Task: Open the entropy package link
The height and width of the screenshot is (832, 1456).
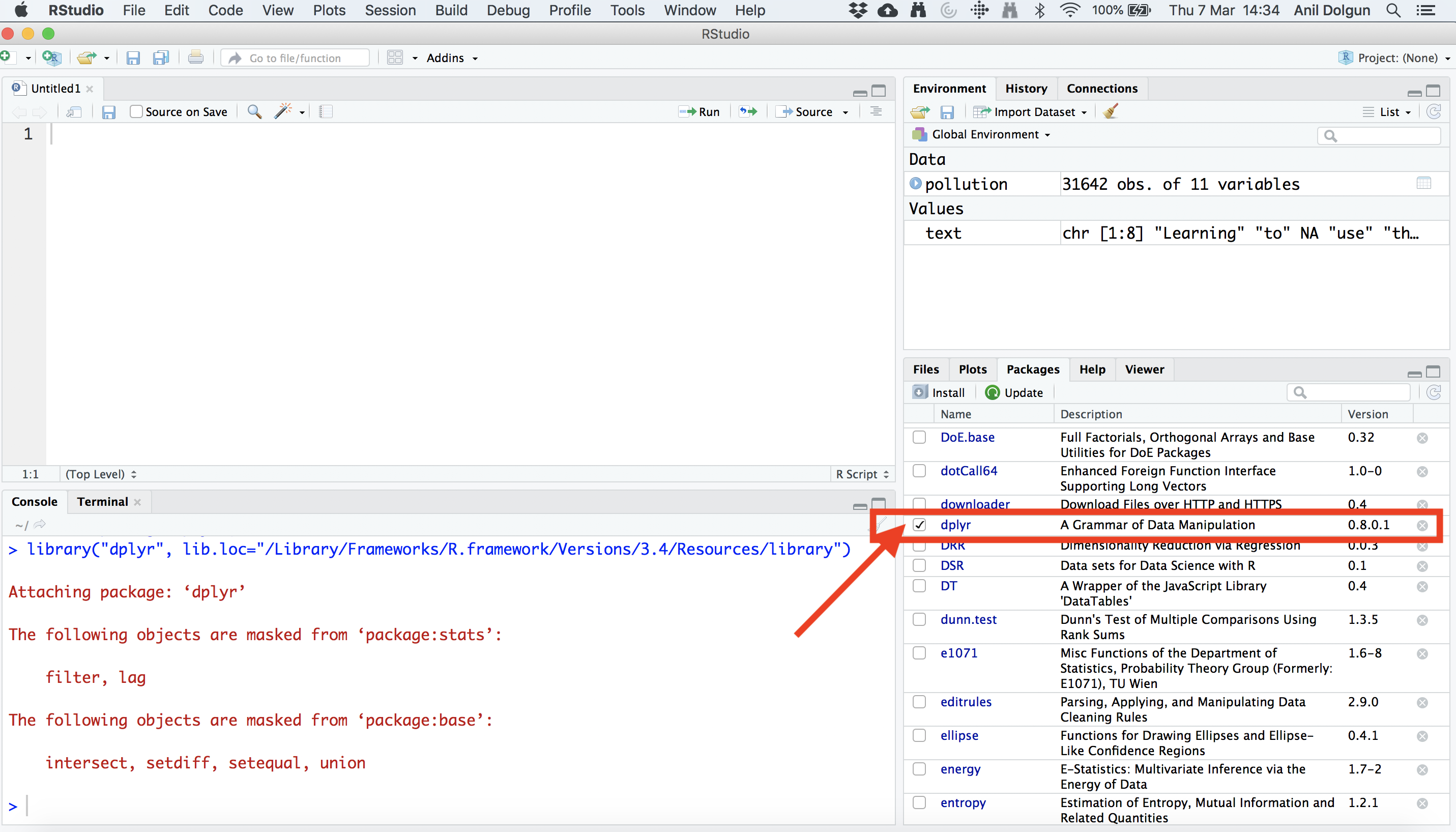Action: pyautogui.click(x=963, y=803)
